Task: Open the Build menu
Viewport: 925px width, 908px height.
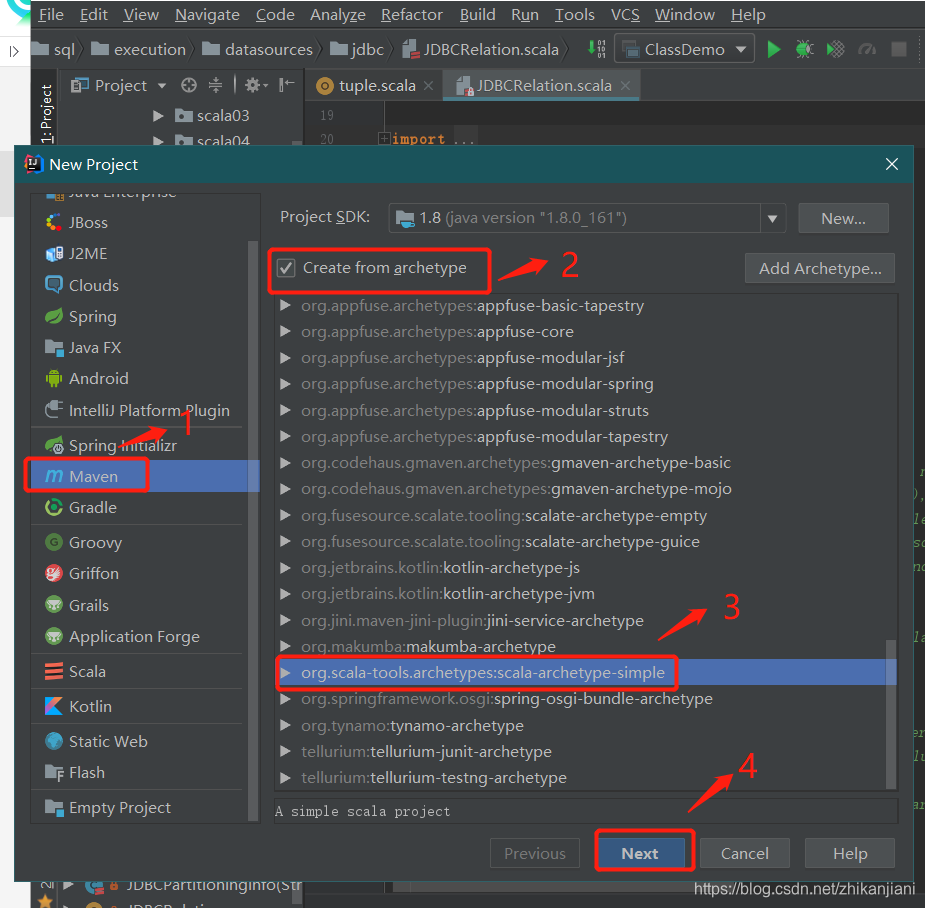Action: 477,15
